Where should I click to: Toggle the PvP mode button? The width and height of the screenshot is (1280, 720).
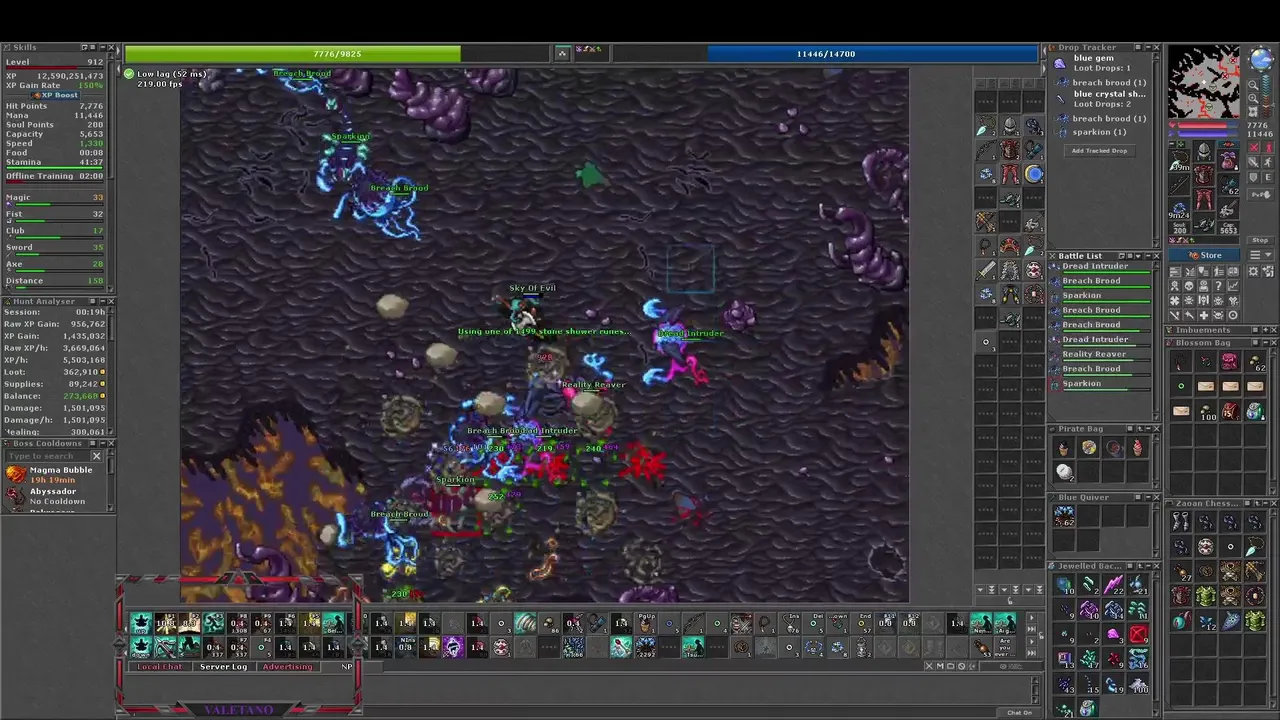pos(1260,194)
